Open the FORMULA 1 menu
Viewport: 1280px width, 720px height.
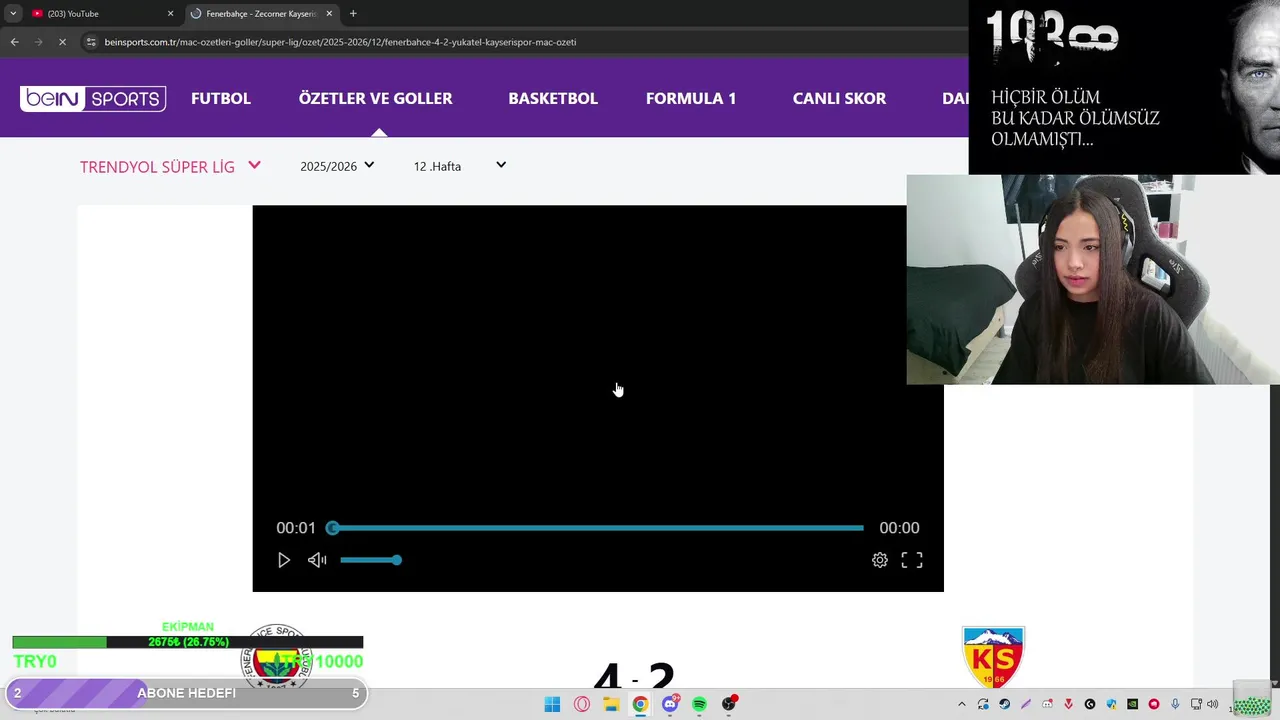(691, 98)
